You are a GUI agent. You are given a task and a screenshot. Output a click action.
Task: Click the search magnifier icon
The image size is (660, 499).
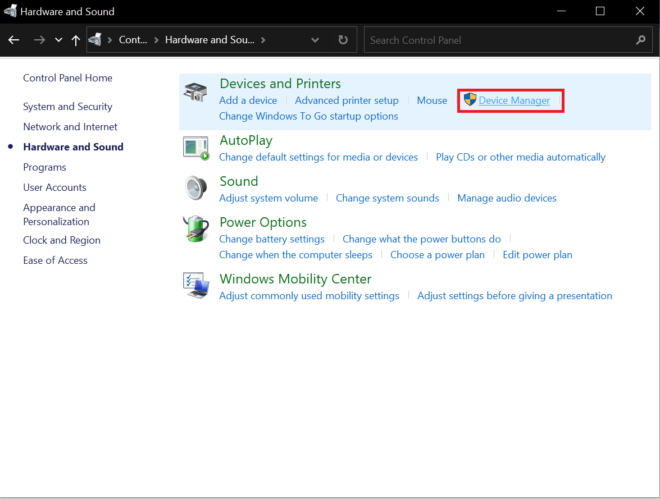[641, 40]
